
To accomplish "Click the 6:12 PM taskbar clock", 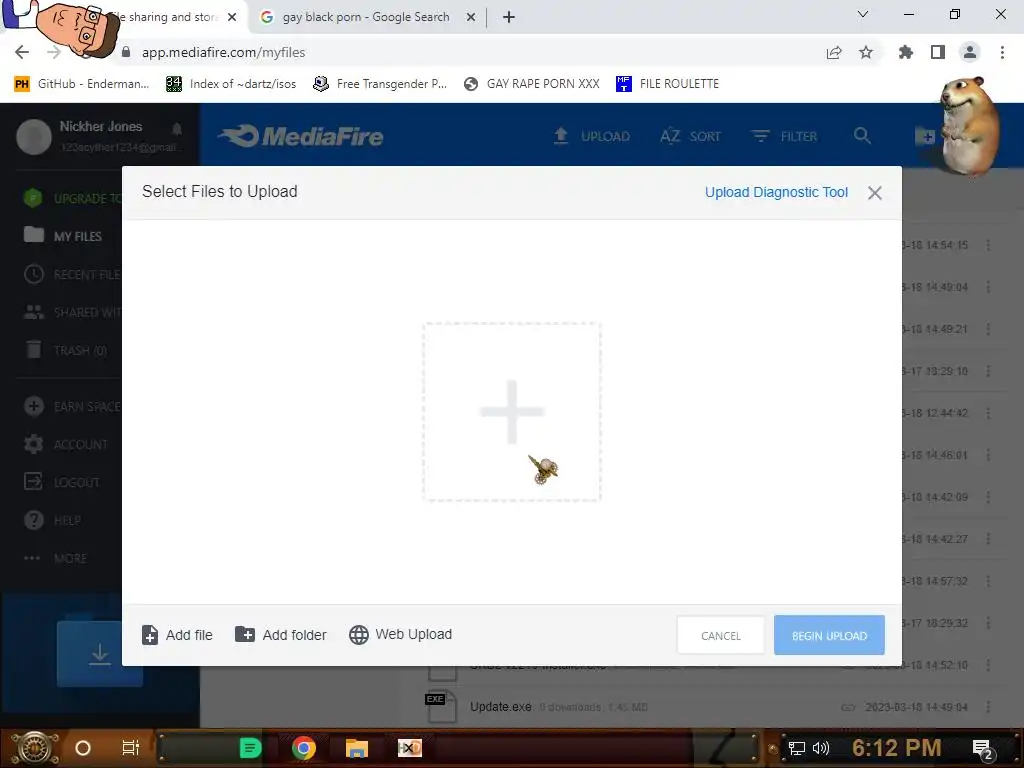I will point(896,748).
